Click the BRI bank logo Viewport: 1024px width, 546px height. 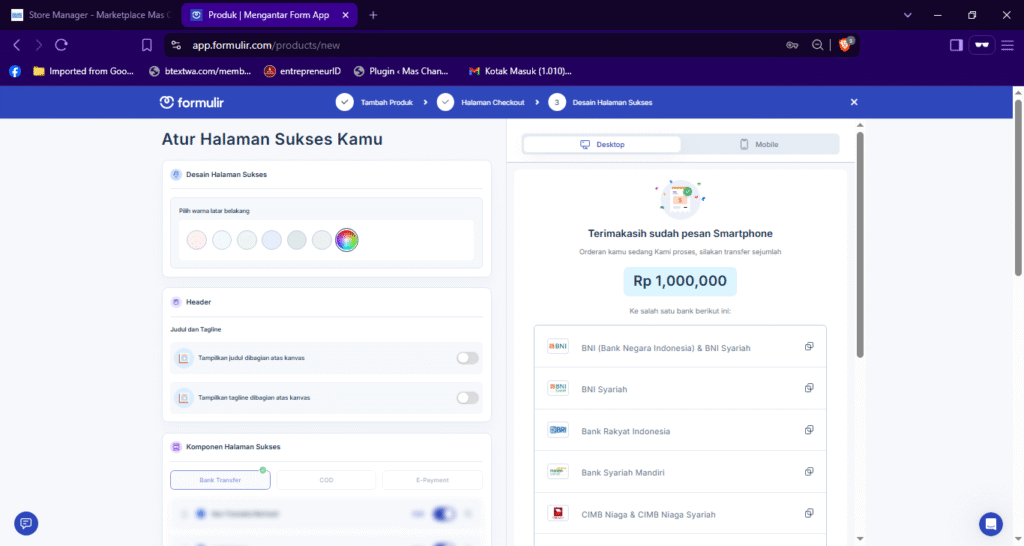pos(558,430)
